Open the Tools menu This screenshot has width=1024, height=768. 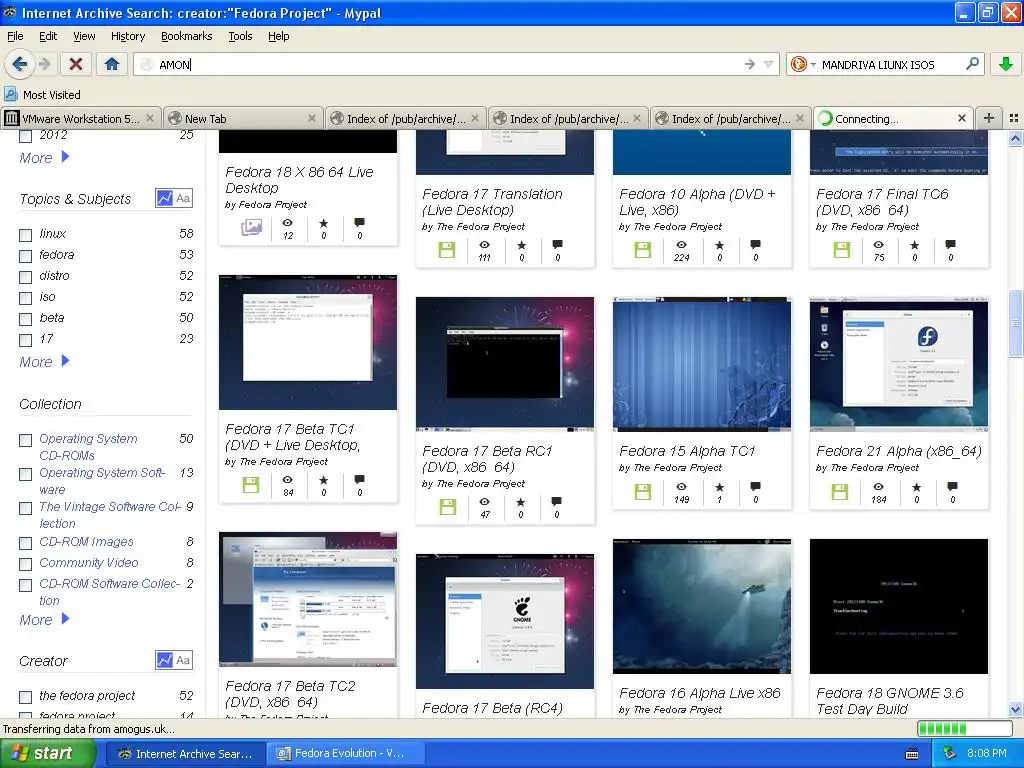click(x=240, y=36)
